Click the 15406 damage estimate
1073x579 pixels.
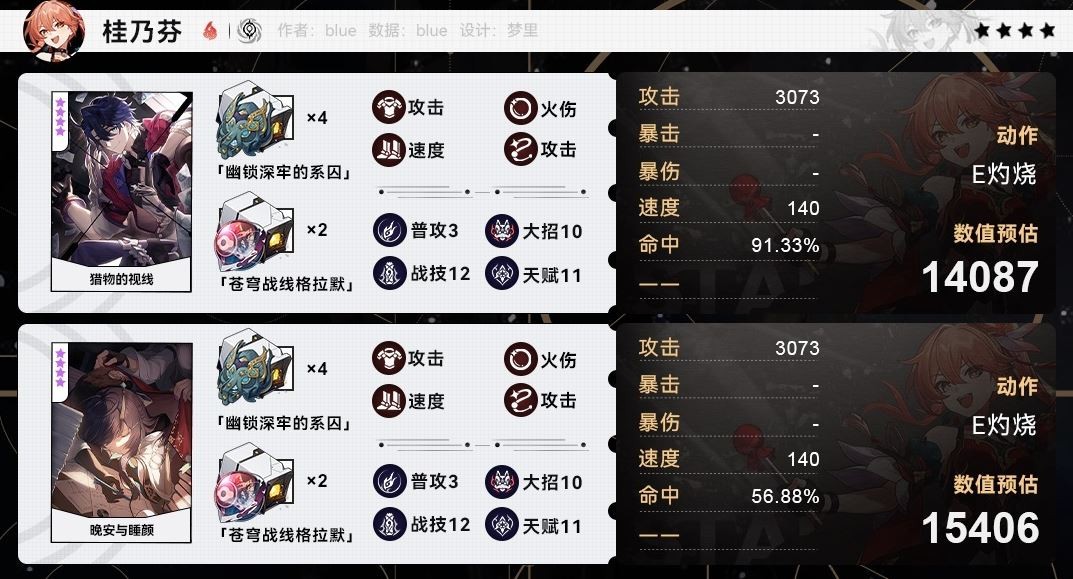click(x=980, y=528)
